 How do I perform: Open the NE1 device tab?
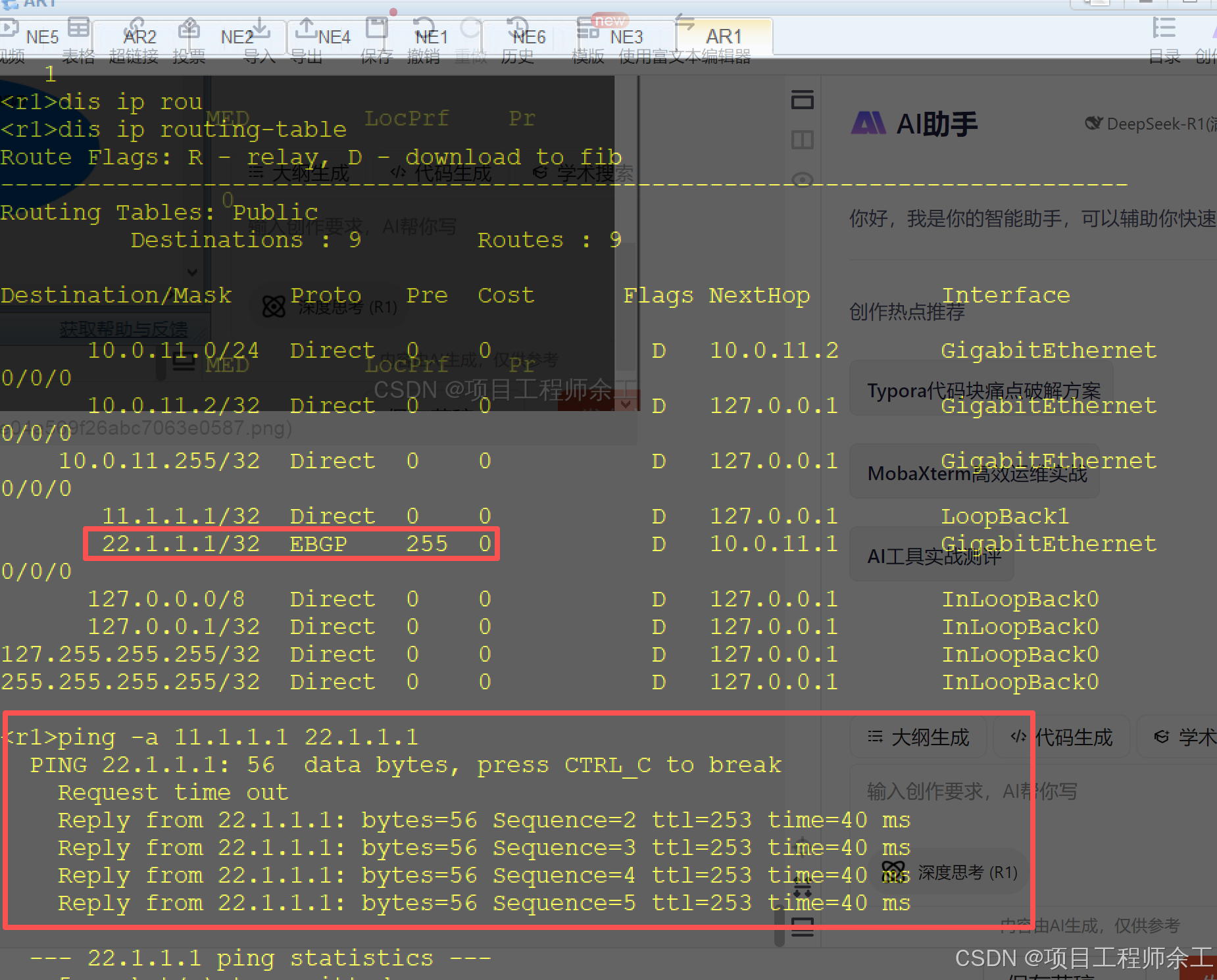pyautogui.click(x=432, y=37)
